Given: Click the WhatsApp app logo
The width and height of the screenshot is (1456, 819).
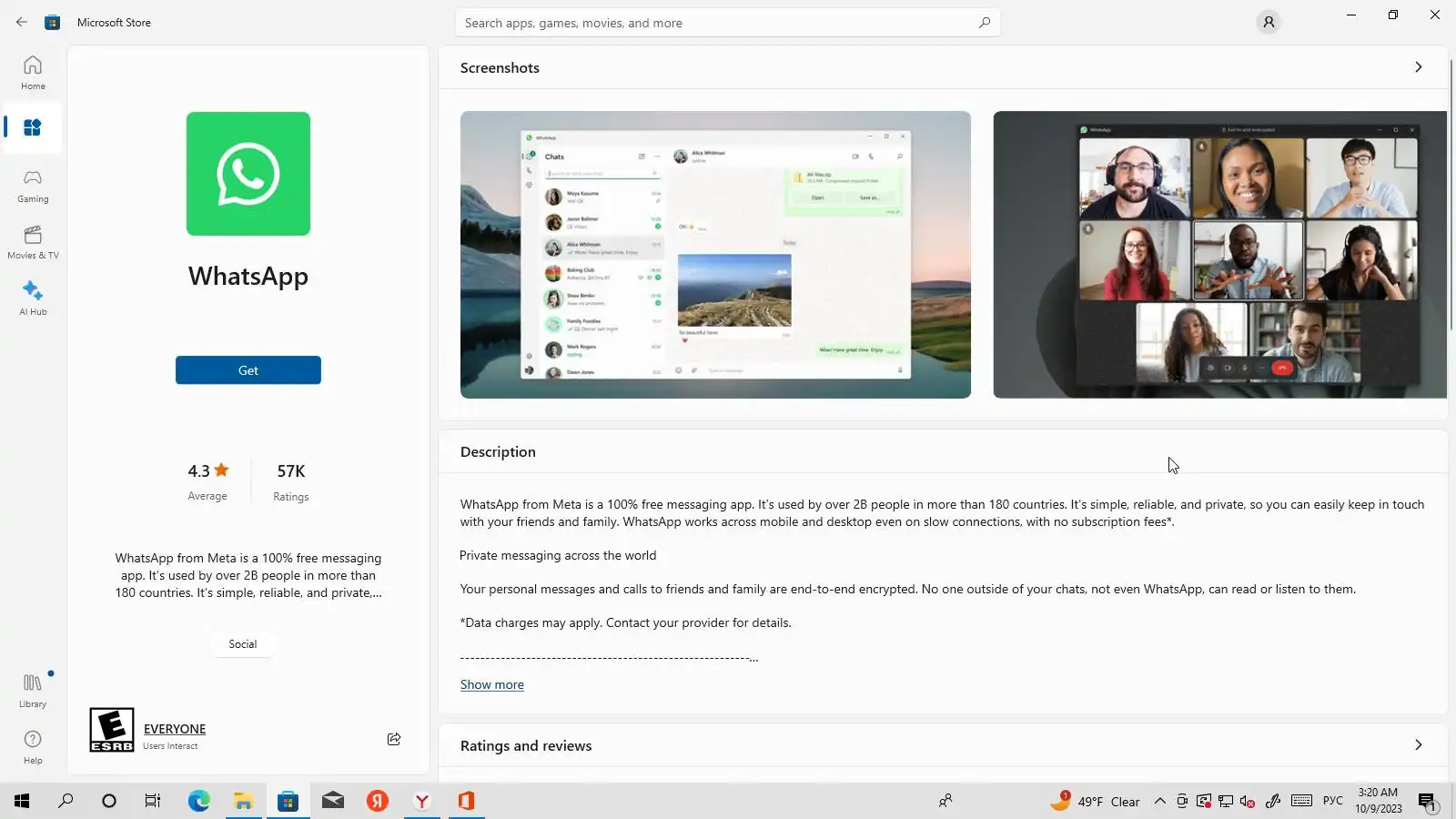Looking at the screenshot, I should pyautogui.click(x=248, y=174).
